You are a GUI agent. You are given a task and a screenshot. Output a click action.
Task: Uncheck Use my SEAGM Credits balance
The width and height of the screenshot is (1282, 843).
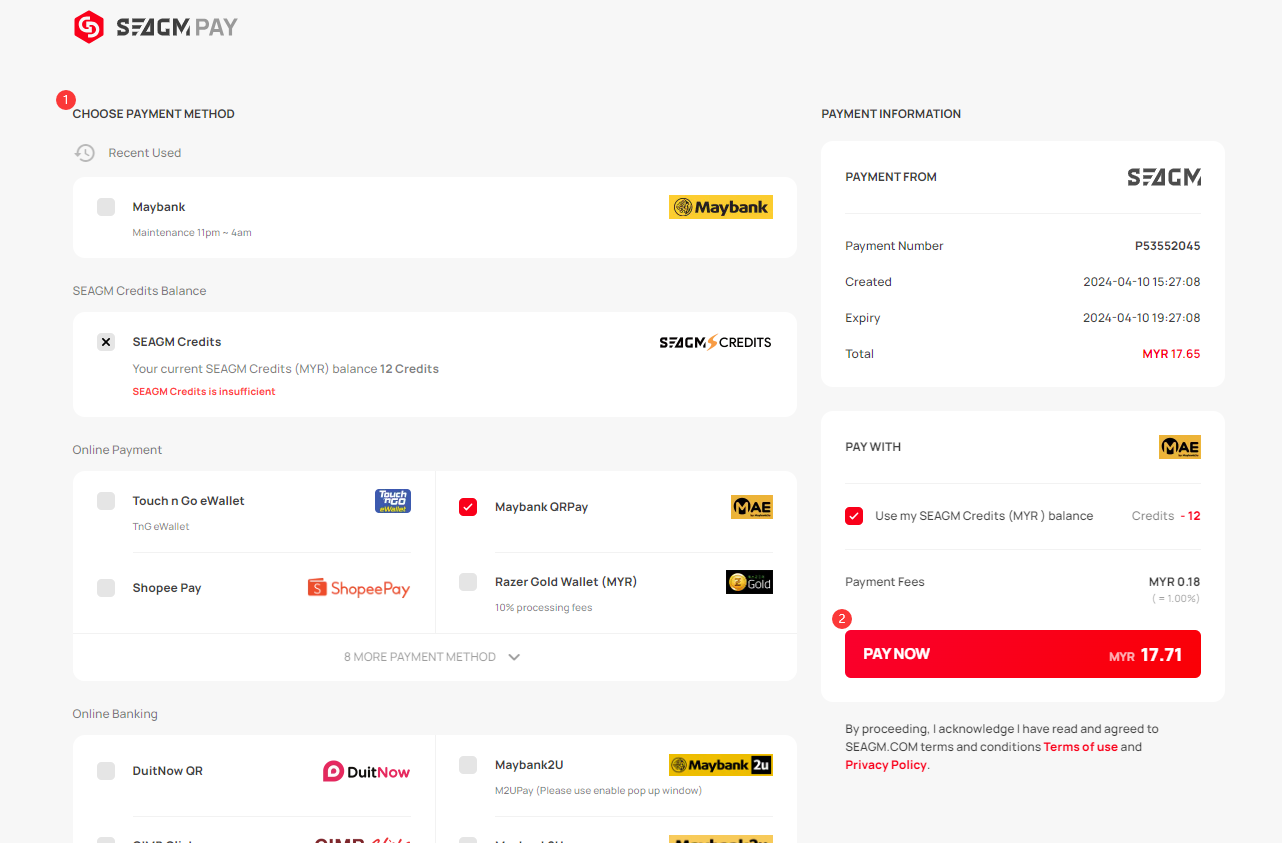click(854, 516)
